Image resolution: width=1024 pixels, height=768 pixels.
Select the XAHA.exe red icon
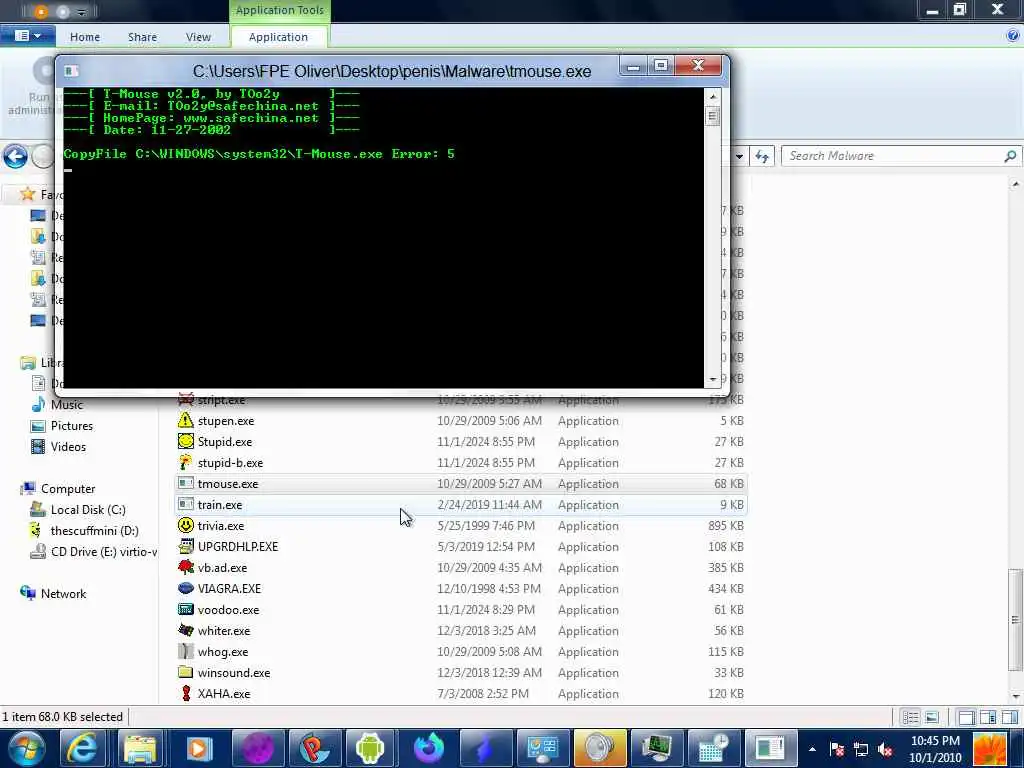(185, 693)
